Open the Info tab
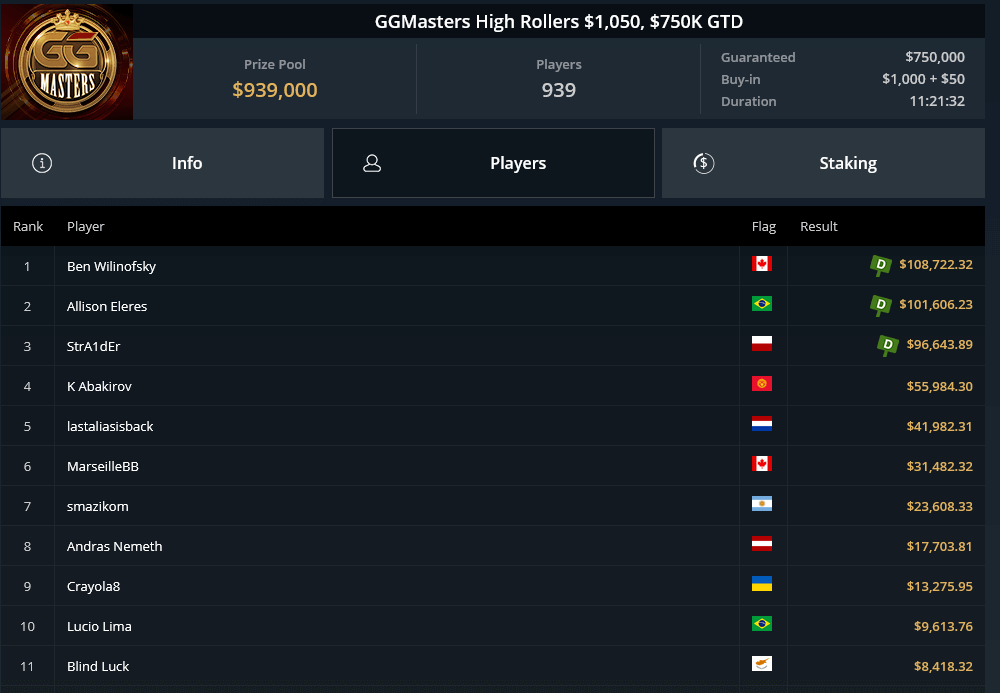The height and width of the screenshot is (693, 1000). [x=187, y=162]
